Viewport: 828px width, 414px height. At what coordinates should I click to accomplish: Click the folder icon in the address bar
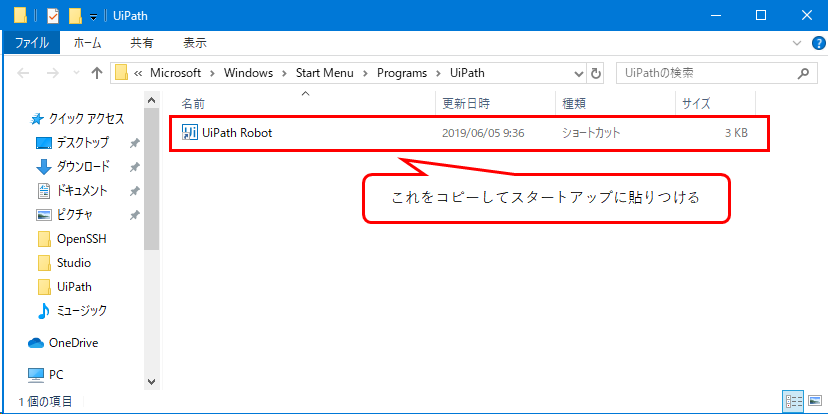click(x=122, y=72)
